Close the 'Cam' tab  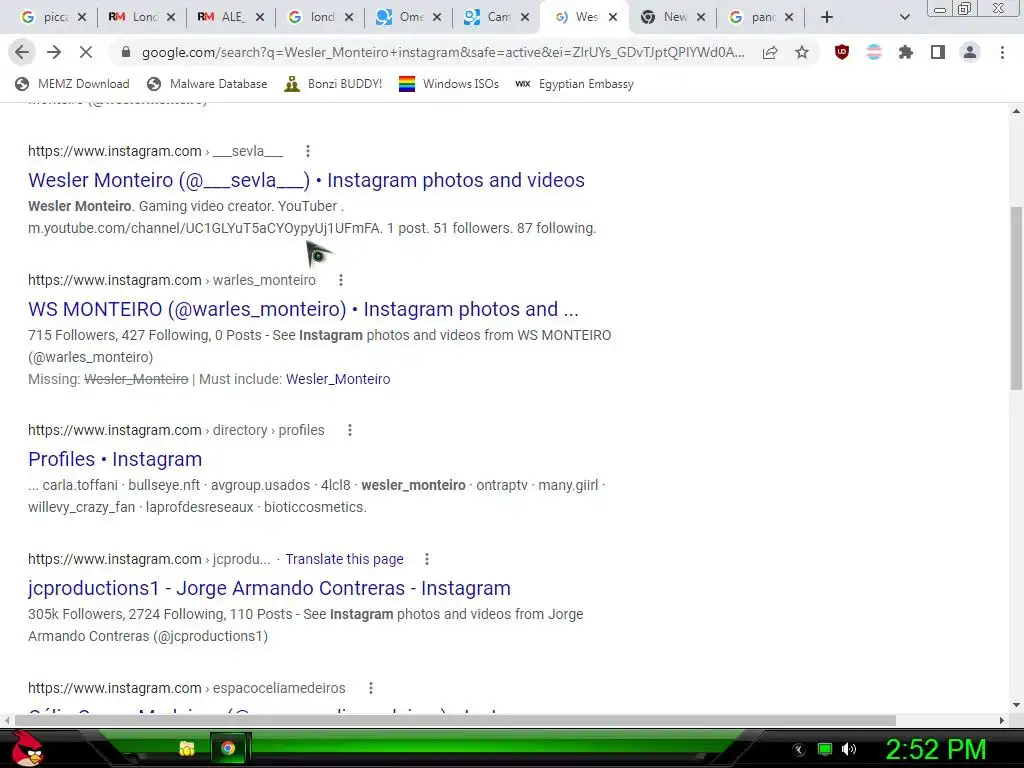tap(525, 18)
